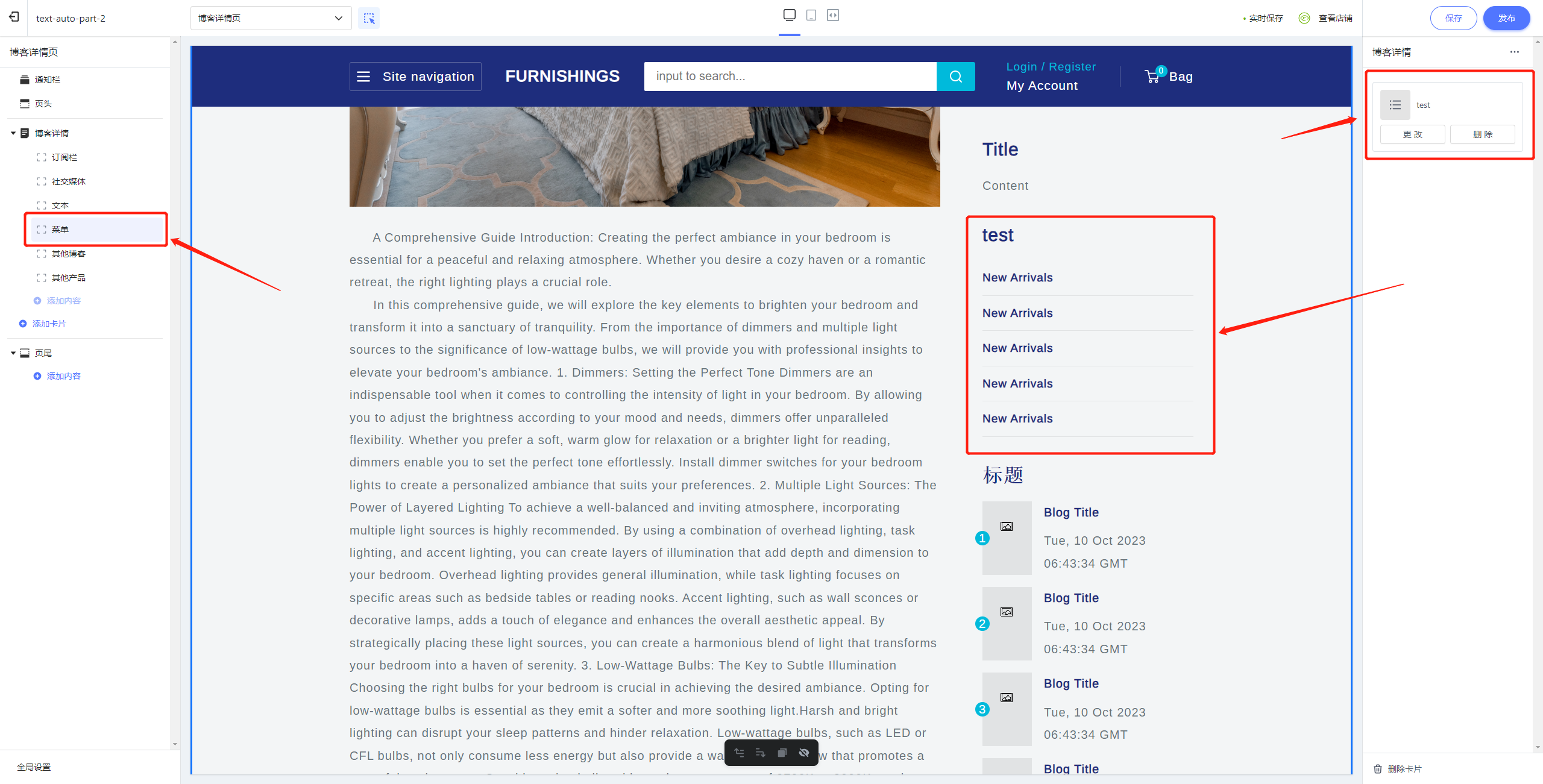Collapse the 博客详情 tree section
1543x784 pixels.
click(x=13, y=133)
